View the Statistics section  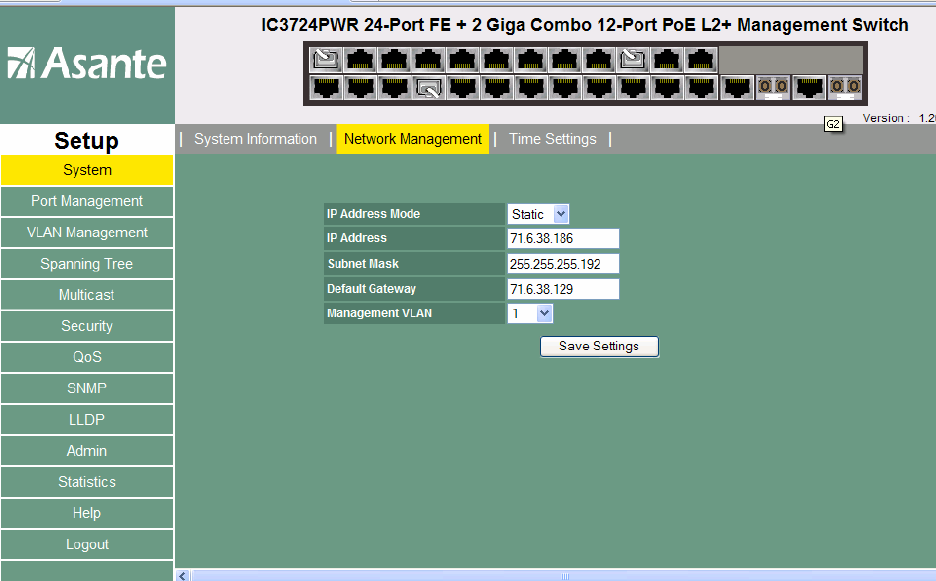click(x=87, y=482)
